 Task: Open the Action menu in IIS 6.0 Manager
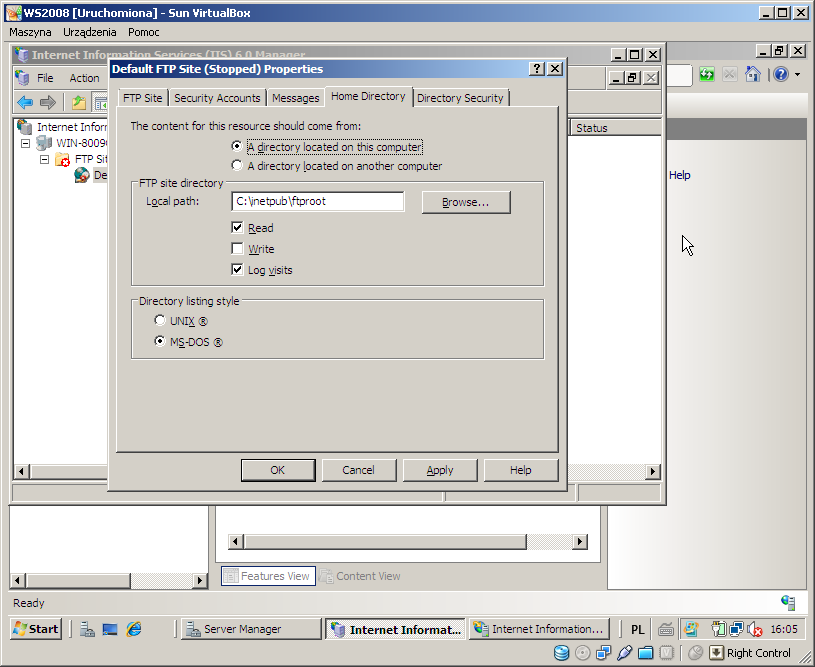click(x=84, y=78)
